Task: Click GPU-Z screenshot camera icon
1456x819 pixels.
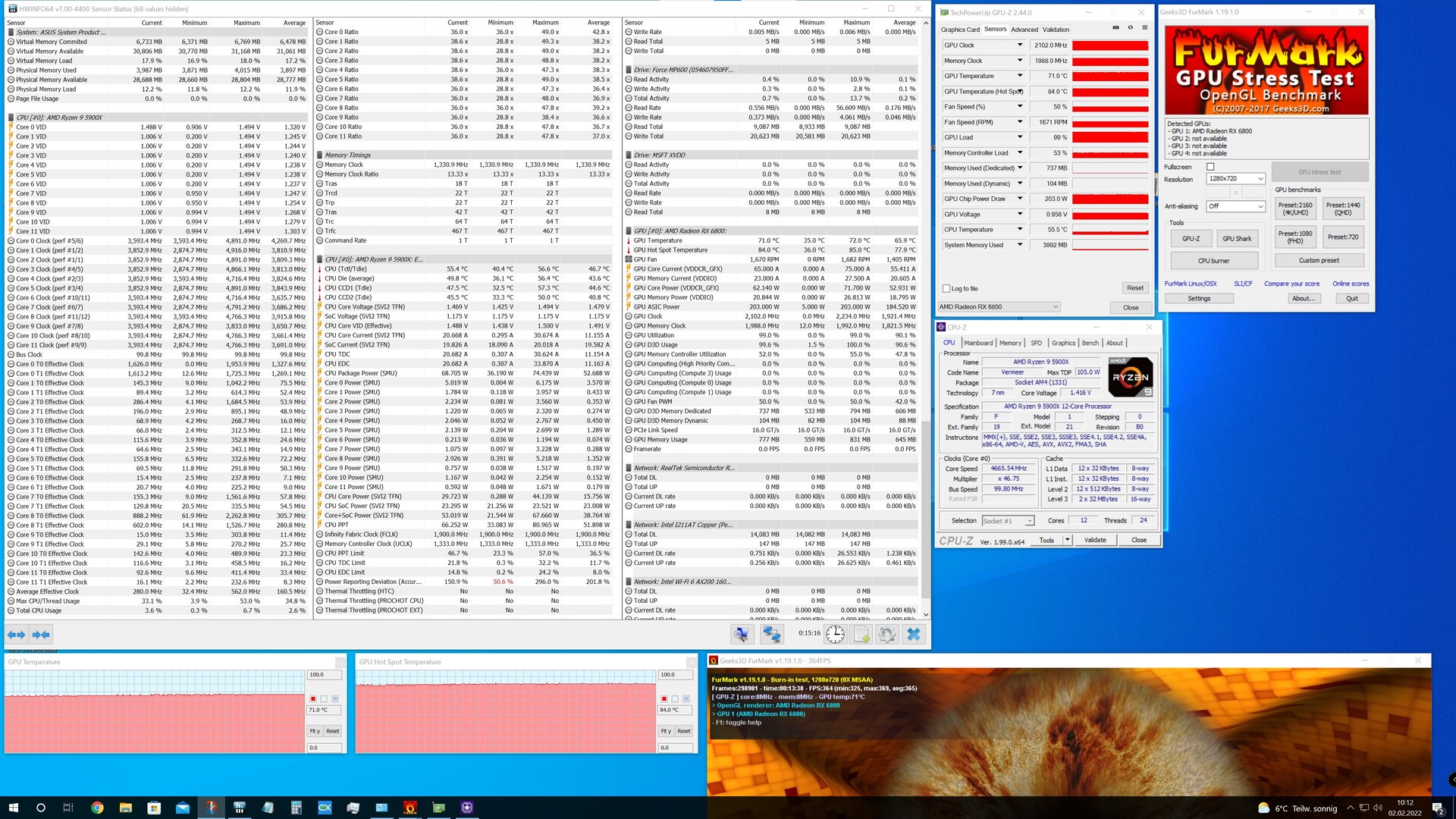Action: pos(1116,28)
